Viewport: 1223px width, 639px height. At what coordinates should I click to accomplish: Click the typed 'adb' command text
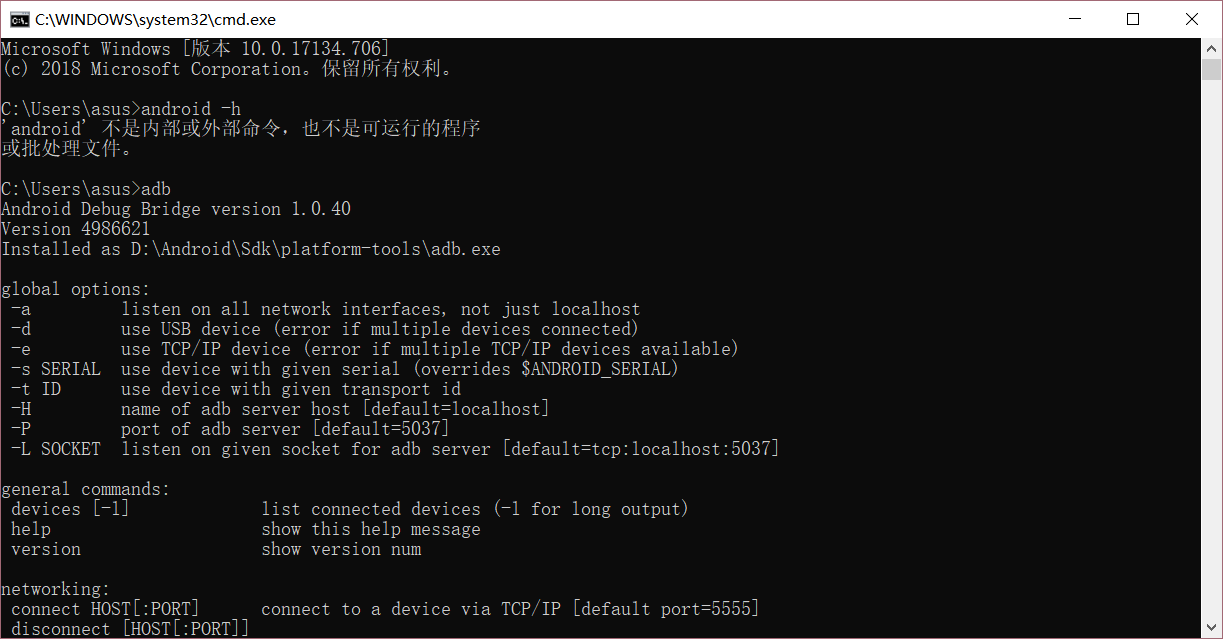tap(156, 189)
